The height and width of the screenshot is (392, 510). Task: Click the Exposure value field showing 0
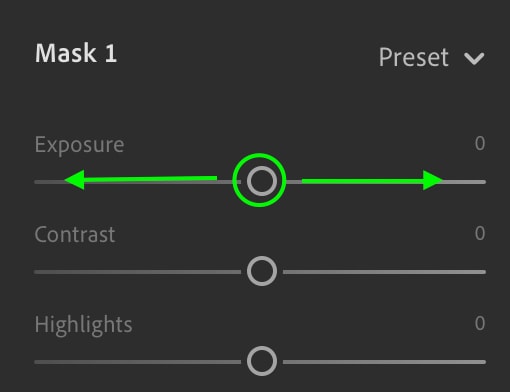480,144
